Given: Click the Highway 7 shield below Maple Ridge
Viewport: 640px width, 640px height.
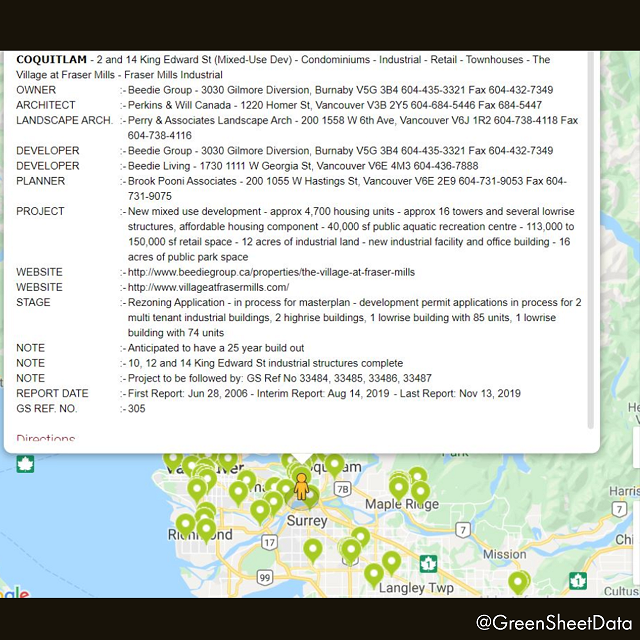Looking at the screenshot, I should (462, 530).
